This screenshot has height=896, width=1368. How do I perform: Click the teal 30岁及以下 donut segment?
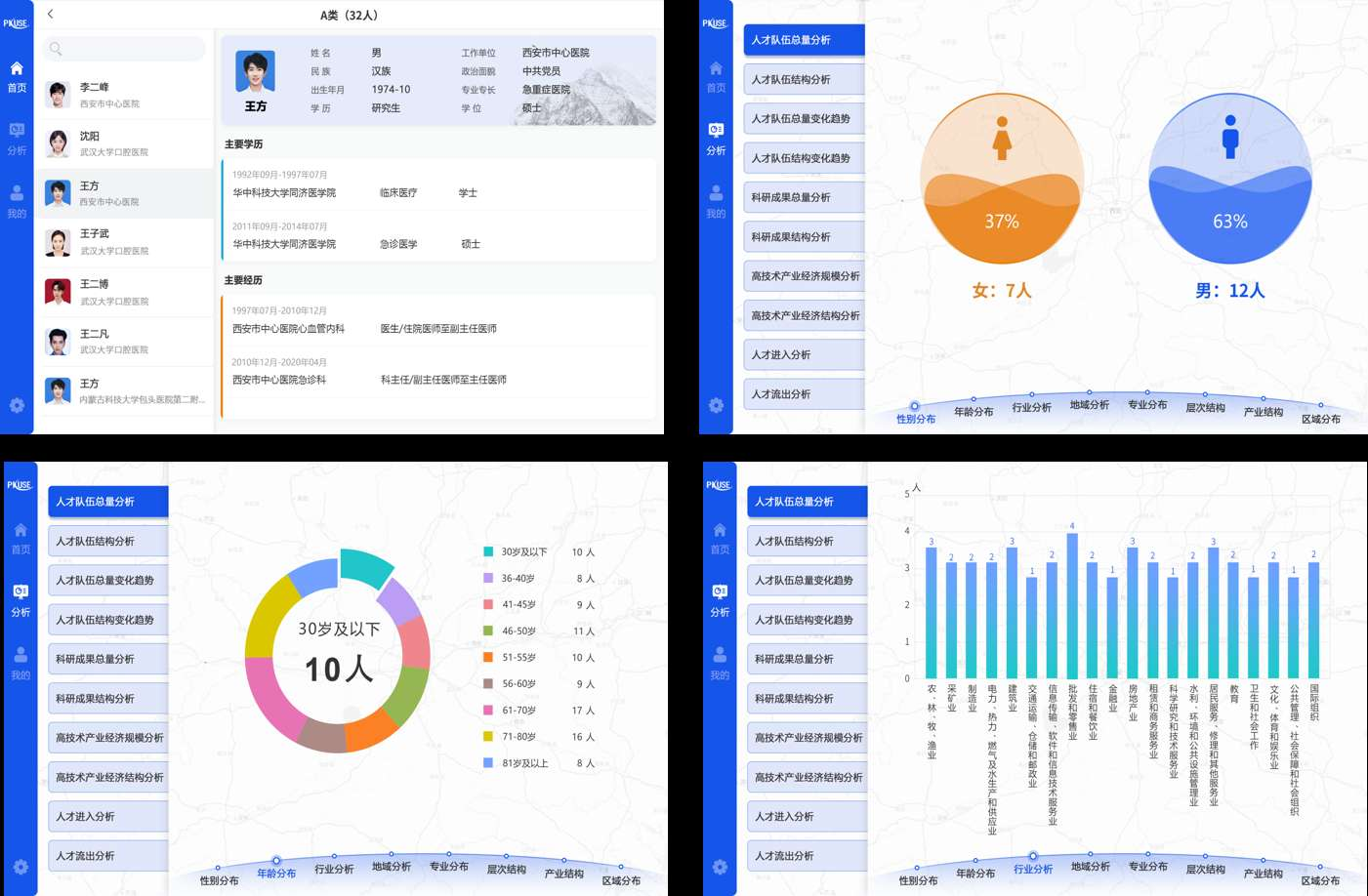point(364,568)
